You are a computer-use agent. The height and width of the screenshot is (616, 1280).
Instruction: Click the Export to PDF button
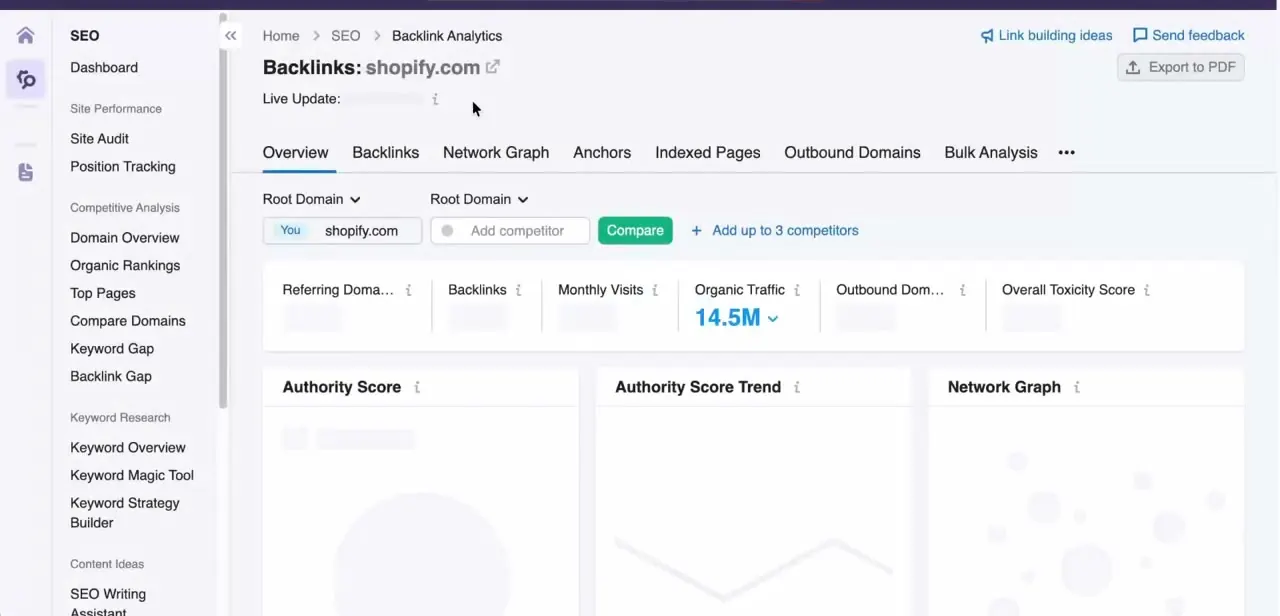[1181, 67]
